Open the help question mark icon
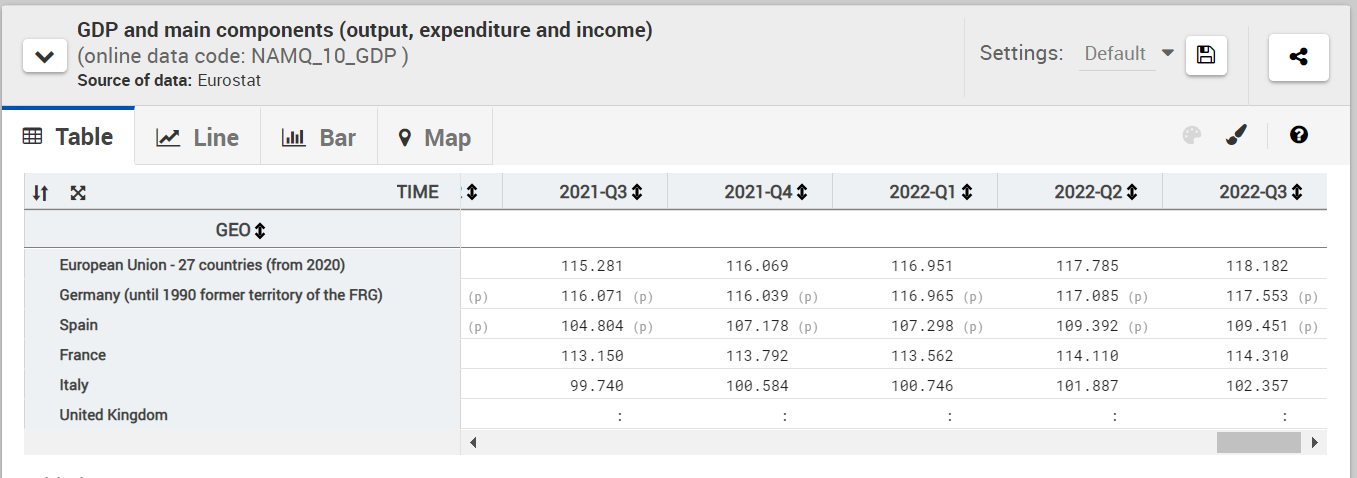Screen dimensions: 1357x478 pyautogui.click(x=1299, y=135)
